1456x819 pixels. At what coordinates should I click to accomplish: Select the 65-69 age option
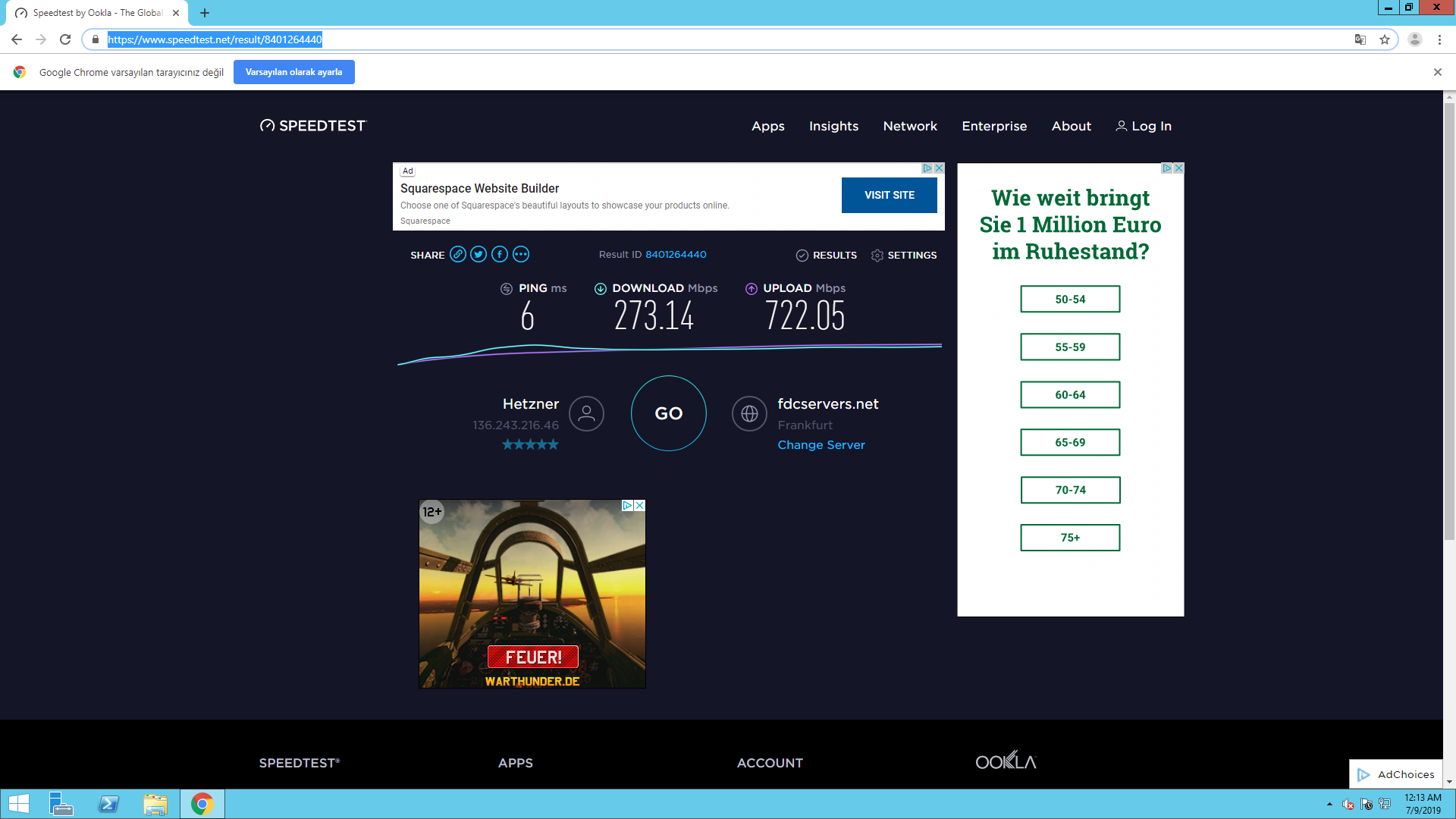[x=1070, y=443]
